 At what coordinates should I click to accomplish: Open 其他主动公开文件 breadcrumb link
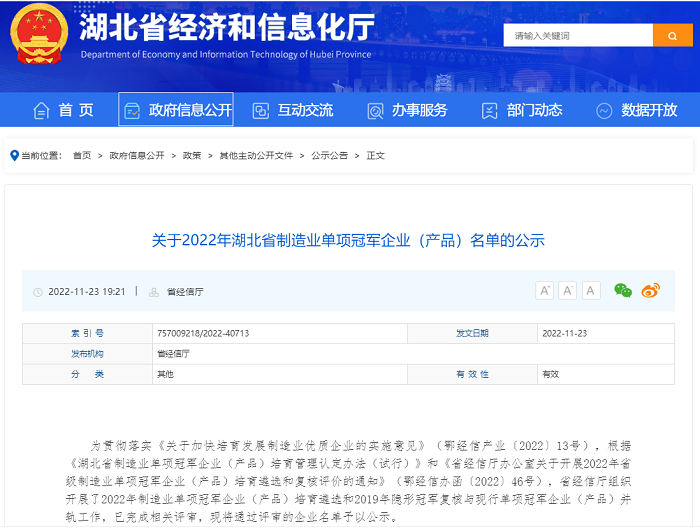(256, 156)
